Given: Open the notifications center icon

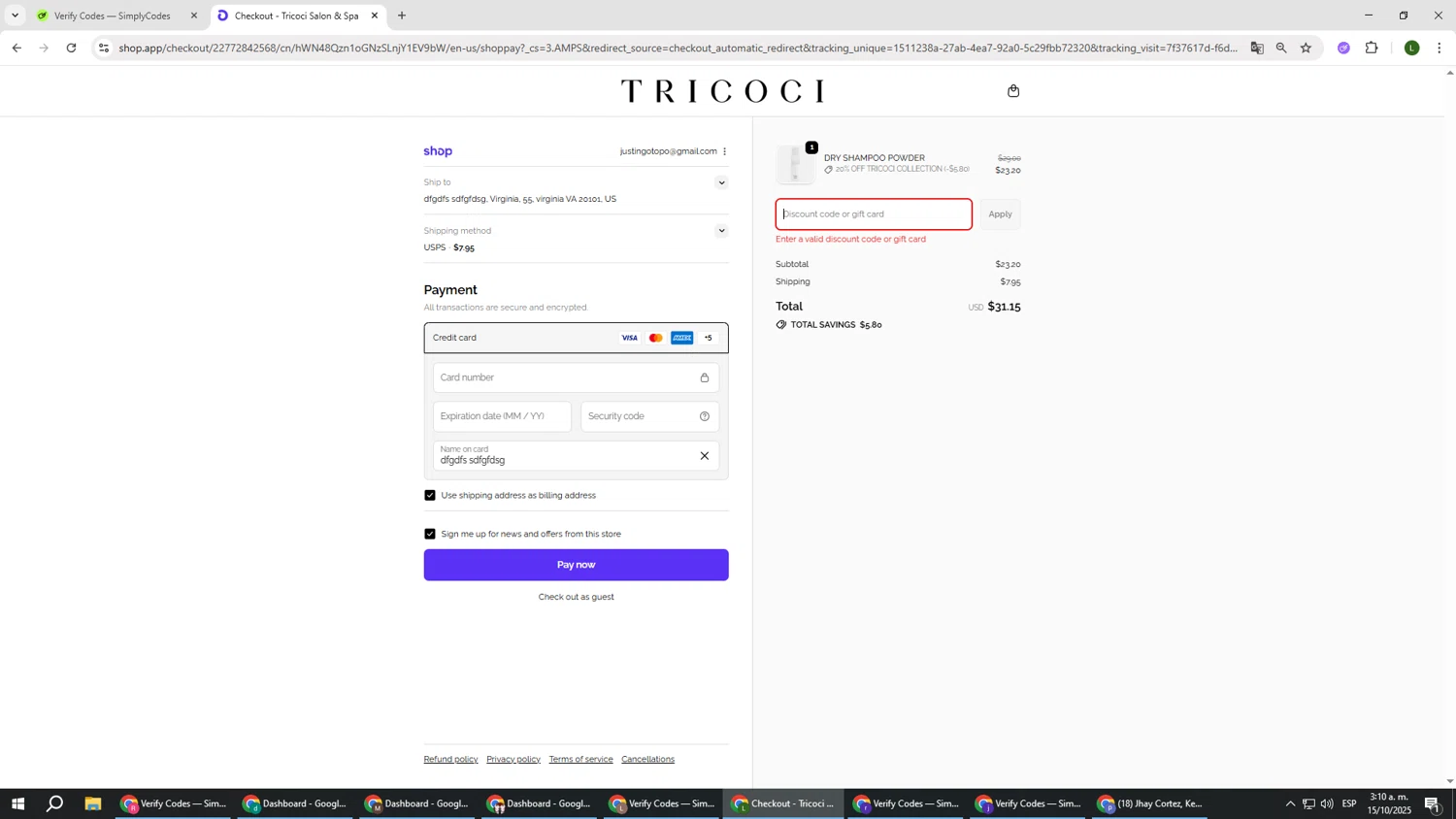Looking at the screenshot, I should 1433,803.
